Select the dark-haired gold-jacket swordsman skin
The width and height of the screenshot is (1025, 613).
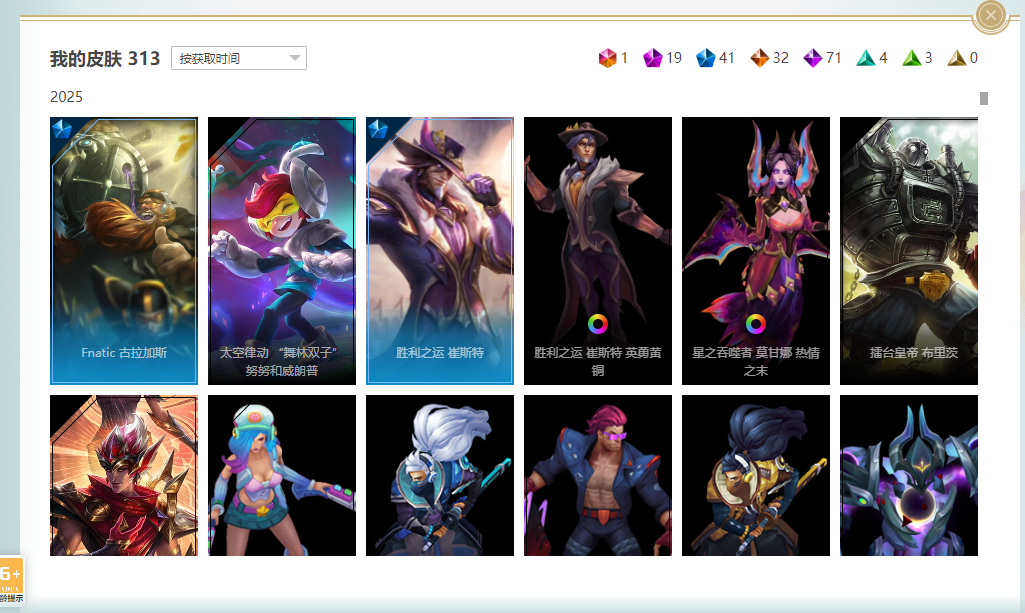756,475
